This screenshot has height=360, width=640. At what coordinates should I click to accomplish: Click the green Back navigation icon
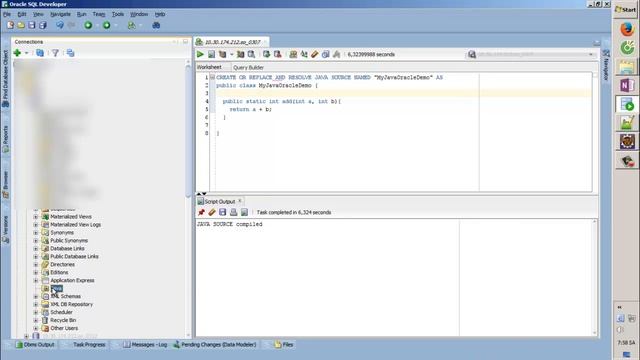point(88,25)
